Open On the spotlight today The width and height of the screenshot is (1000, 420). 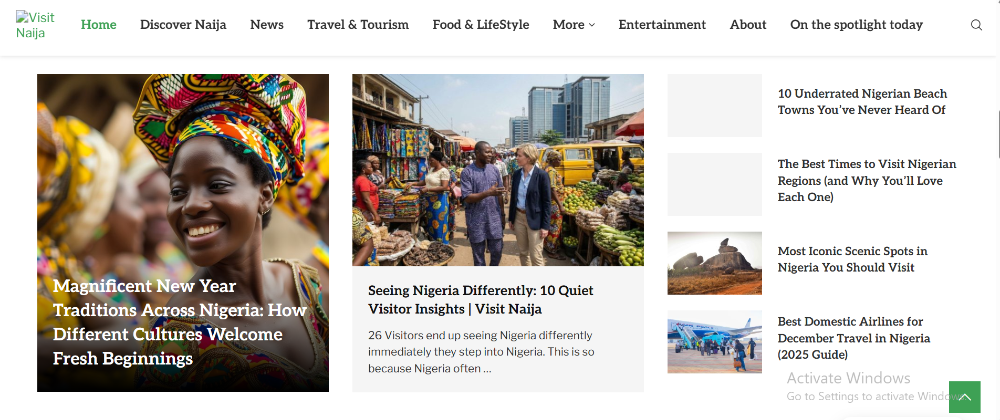coord(856,25)
